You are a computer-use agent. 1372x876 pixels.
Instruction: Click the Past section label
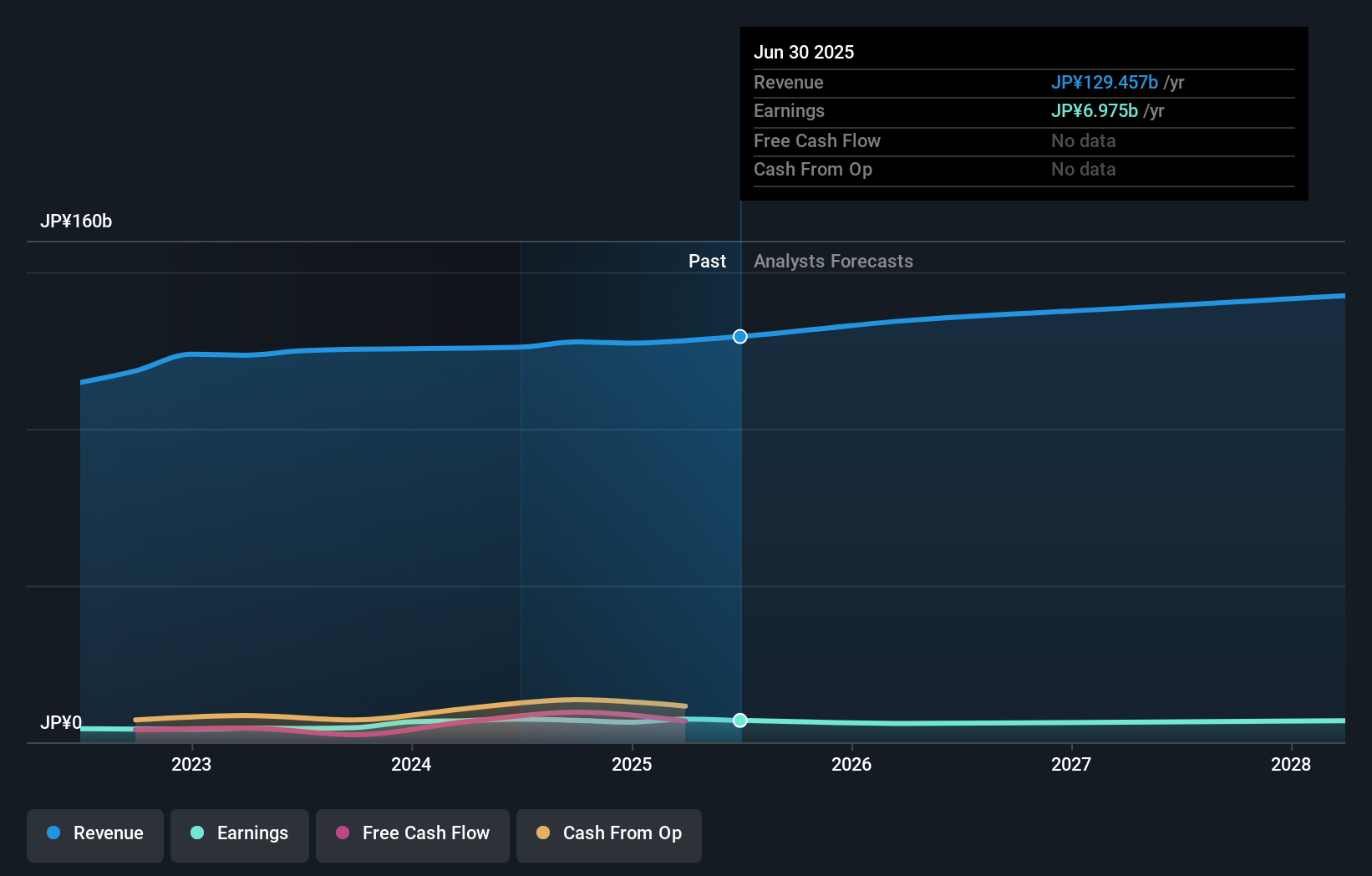[x=707, y=262]
